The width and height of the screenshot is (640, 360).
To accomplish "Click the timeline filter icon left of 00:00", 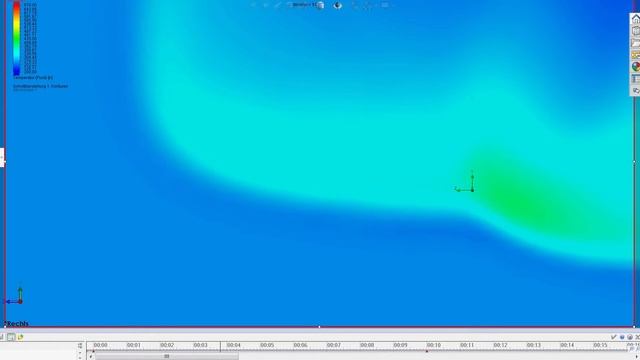I will [80, 345].
